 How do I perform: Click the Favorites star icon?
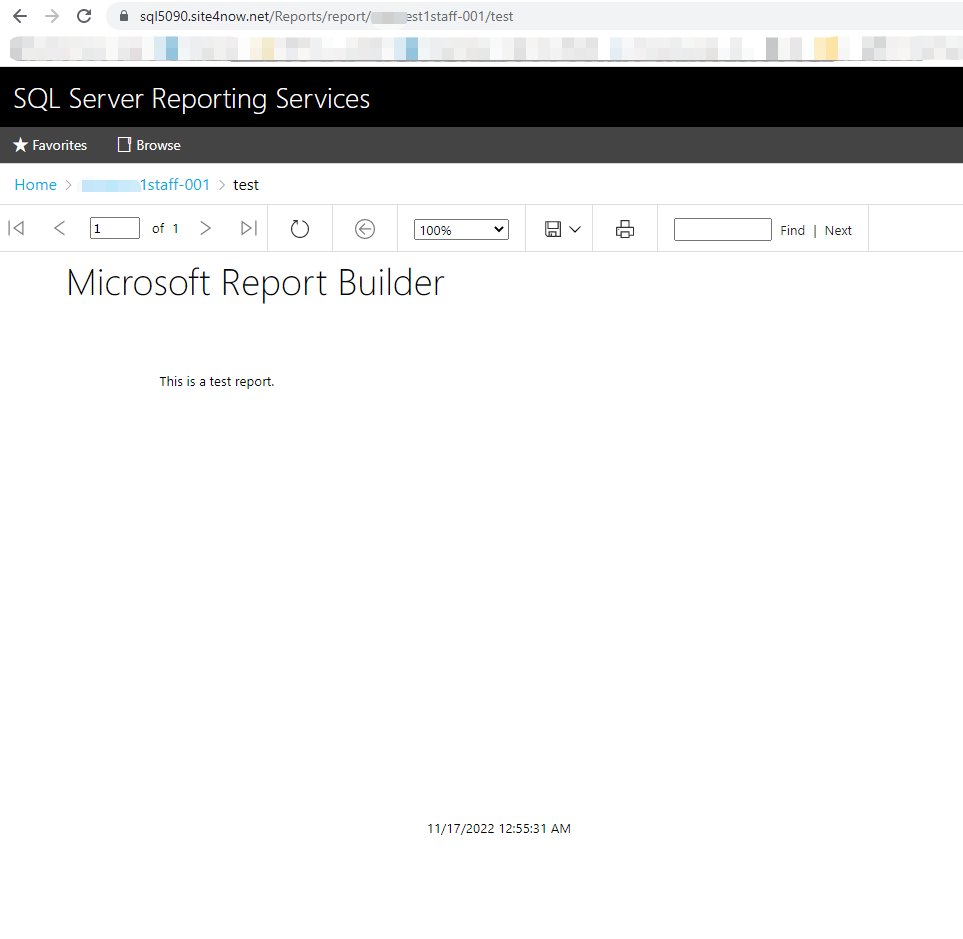click(21, 145)
